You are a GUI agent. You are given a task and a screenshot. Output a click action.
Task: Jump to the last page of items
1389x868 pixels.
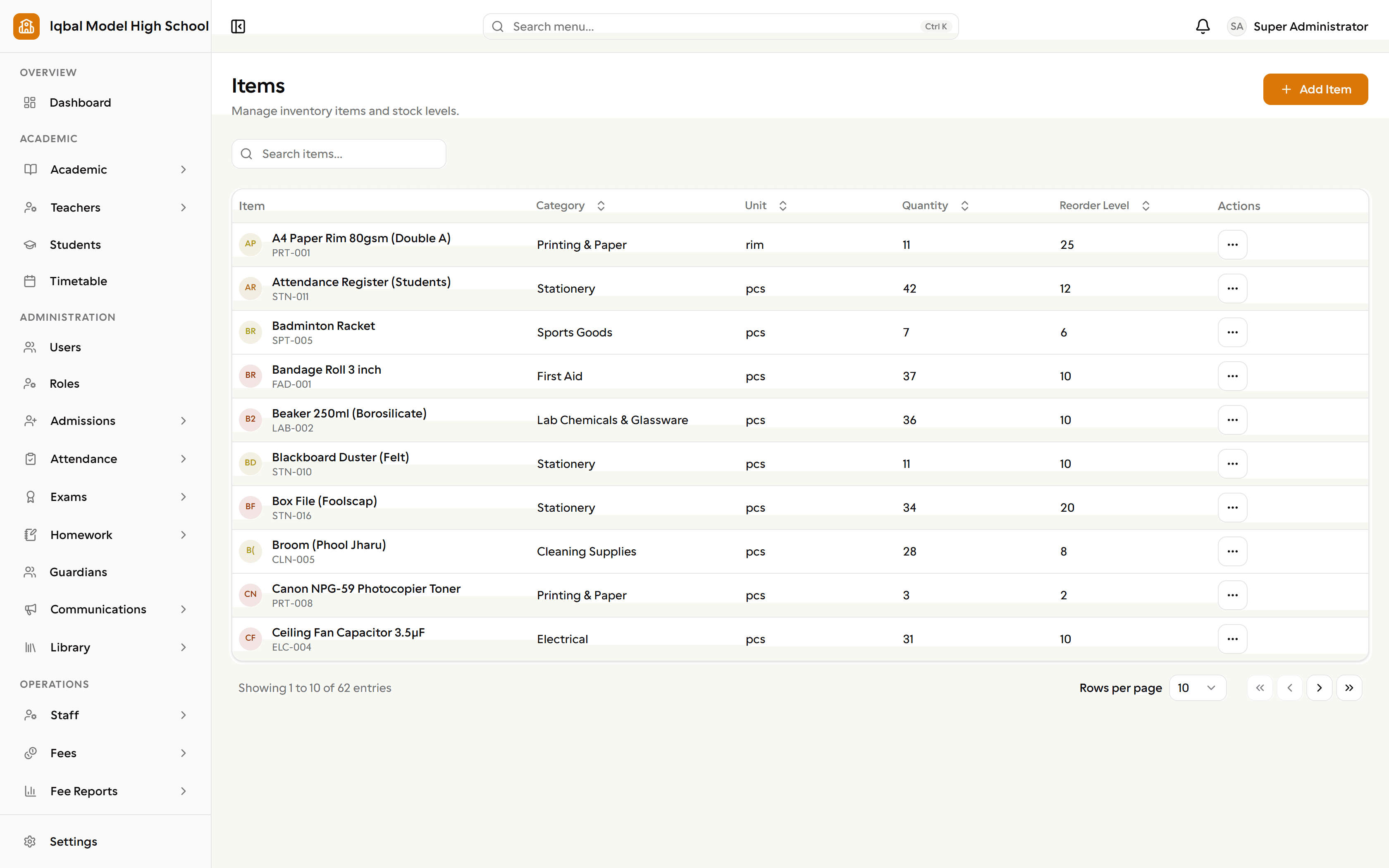[1349, 688]
